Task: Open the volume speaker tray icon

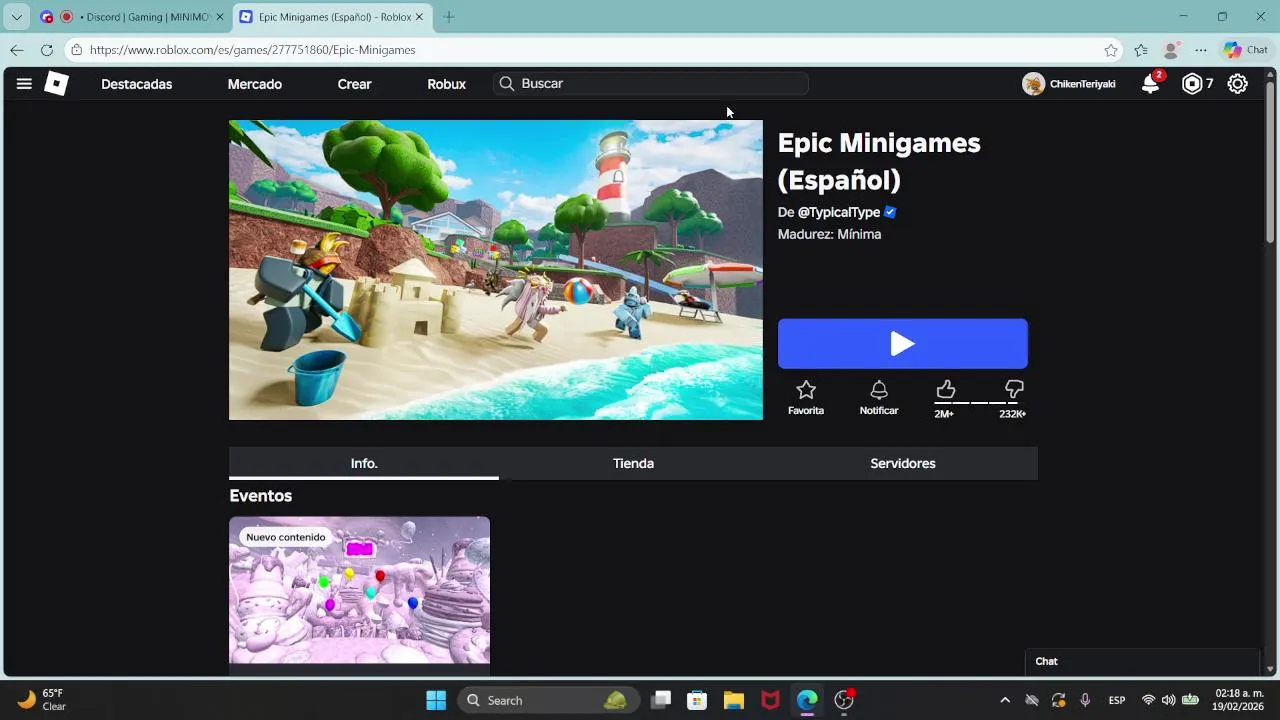Action: point(1168,700)
